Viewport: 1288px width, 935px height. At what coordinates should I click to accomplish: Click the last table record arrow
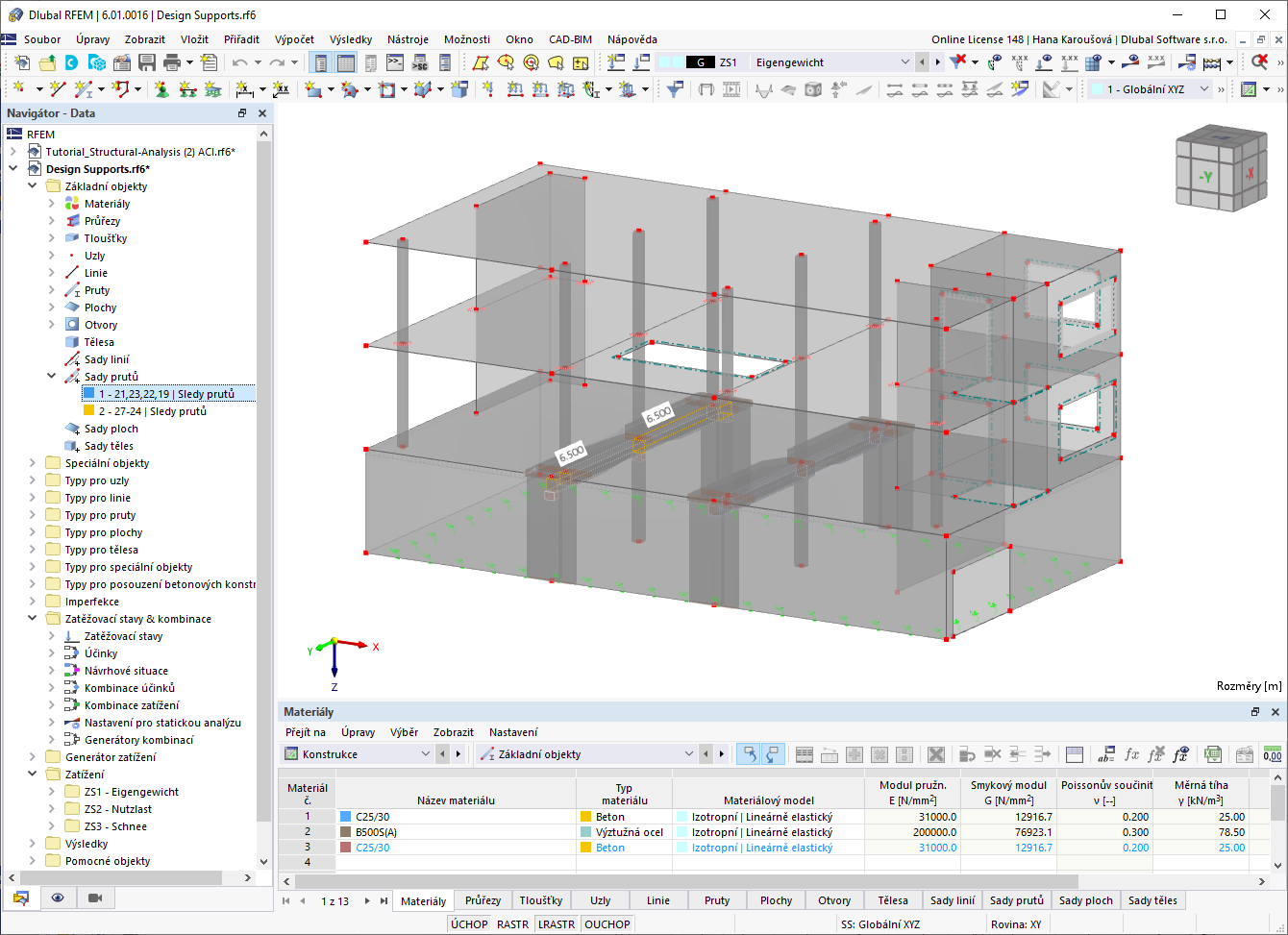[384, 900]
